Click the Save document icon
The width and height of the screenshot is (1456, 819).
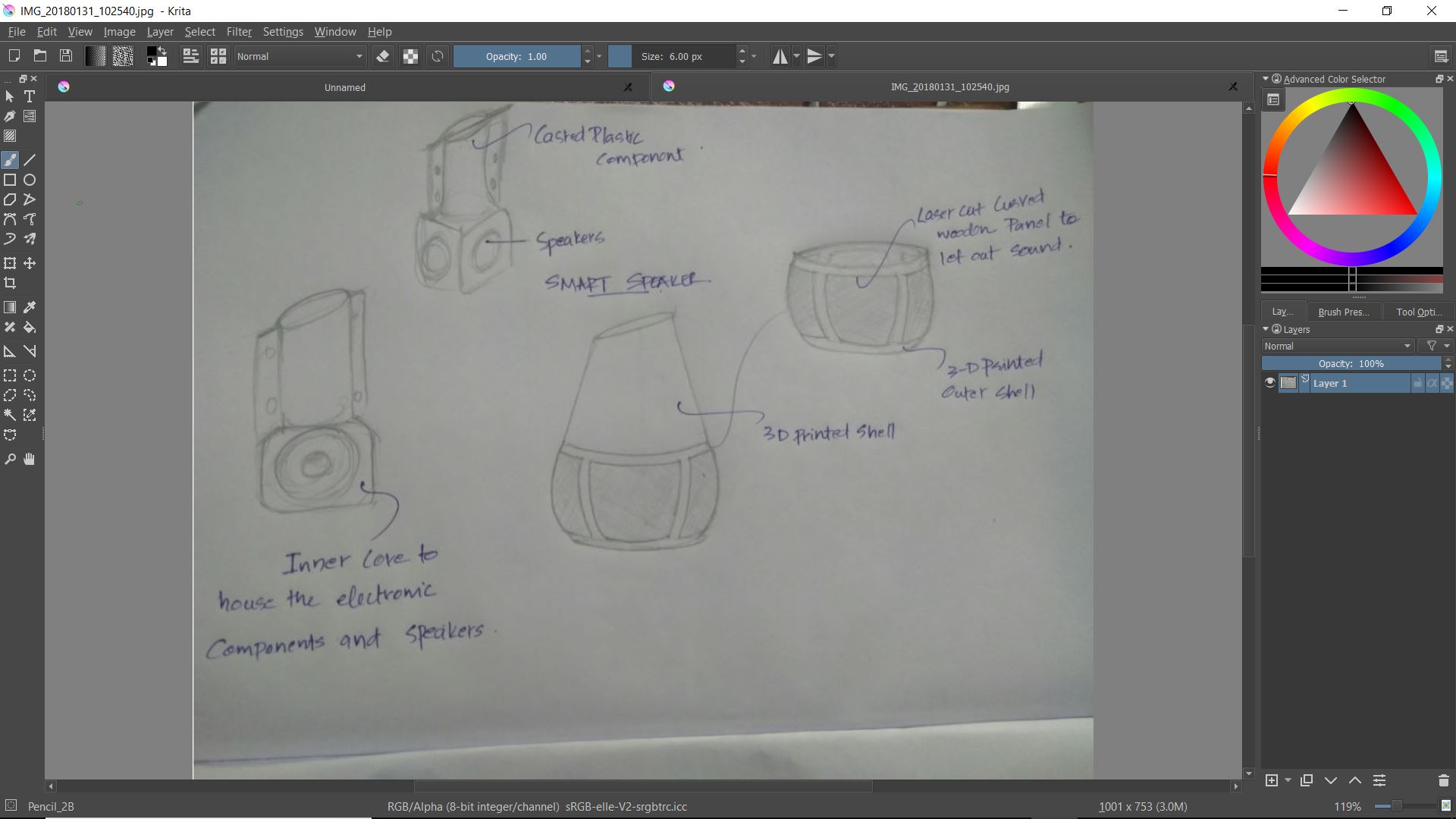[66, 56]
